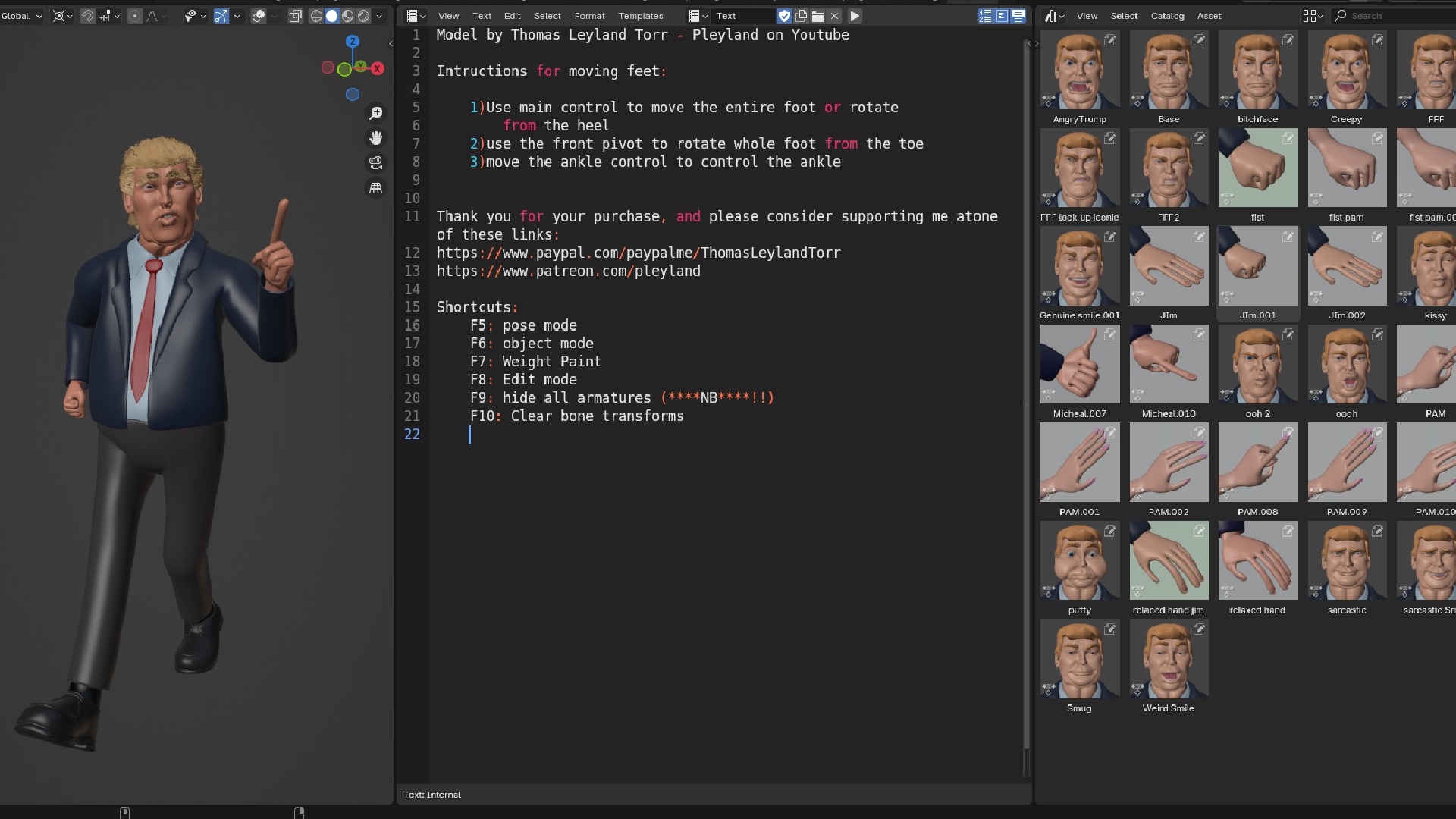Run the script with play button
The width and height of the screenshot is (1456, 819).
[x=855, y=16]
